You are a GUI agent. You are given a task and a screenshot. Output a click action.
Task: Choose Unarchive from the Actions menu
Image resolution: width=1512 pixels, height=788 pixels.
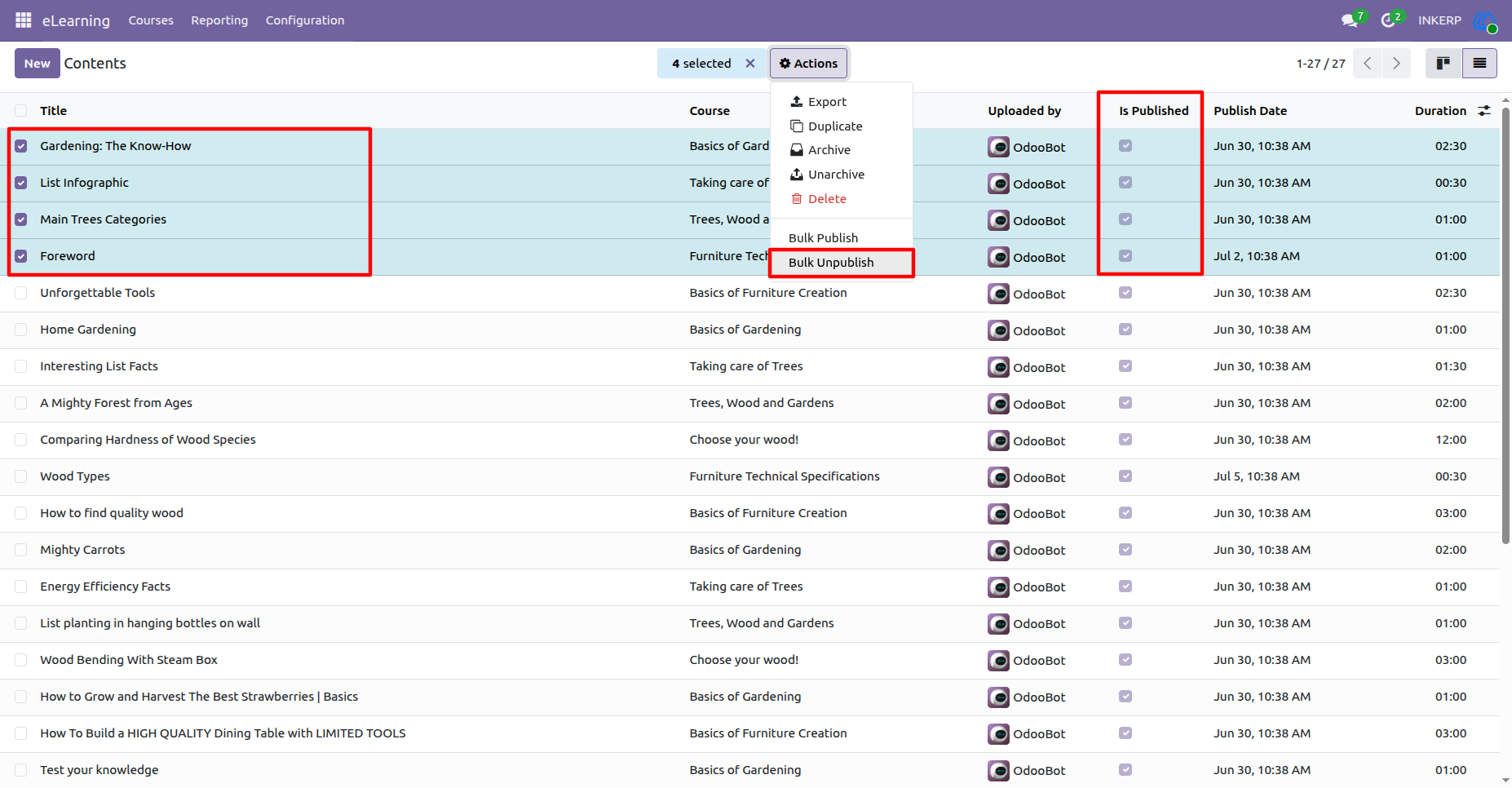[x=841, y=175]
